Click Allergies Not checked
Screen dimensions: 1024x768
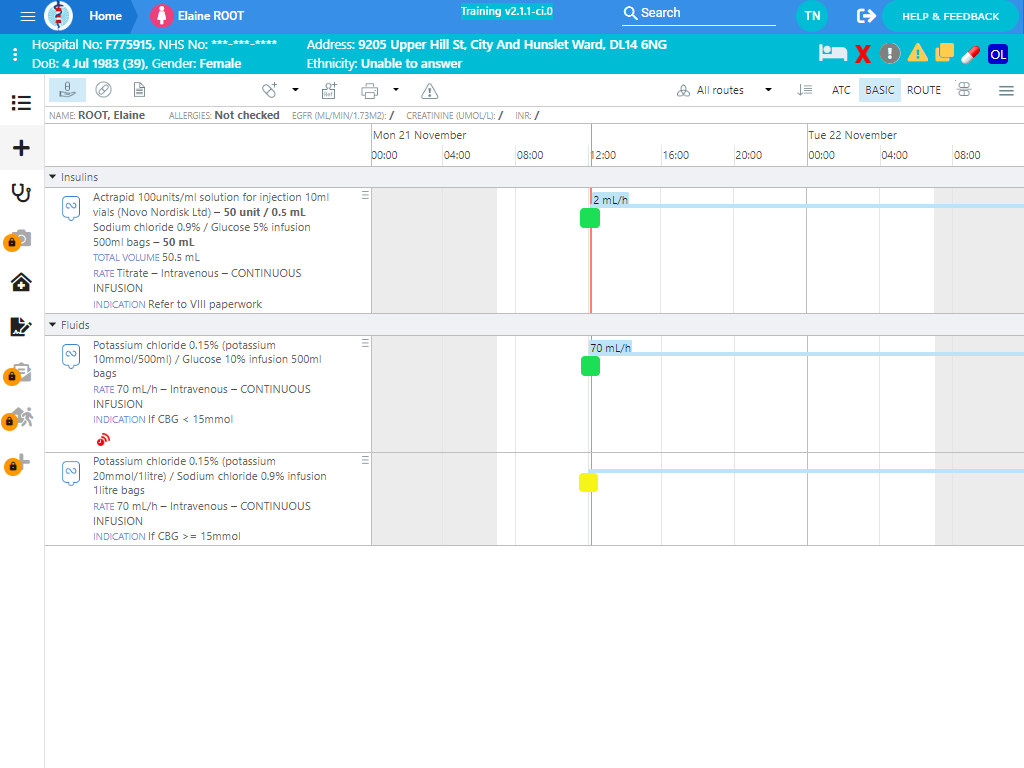click(x=224, y=116)
